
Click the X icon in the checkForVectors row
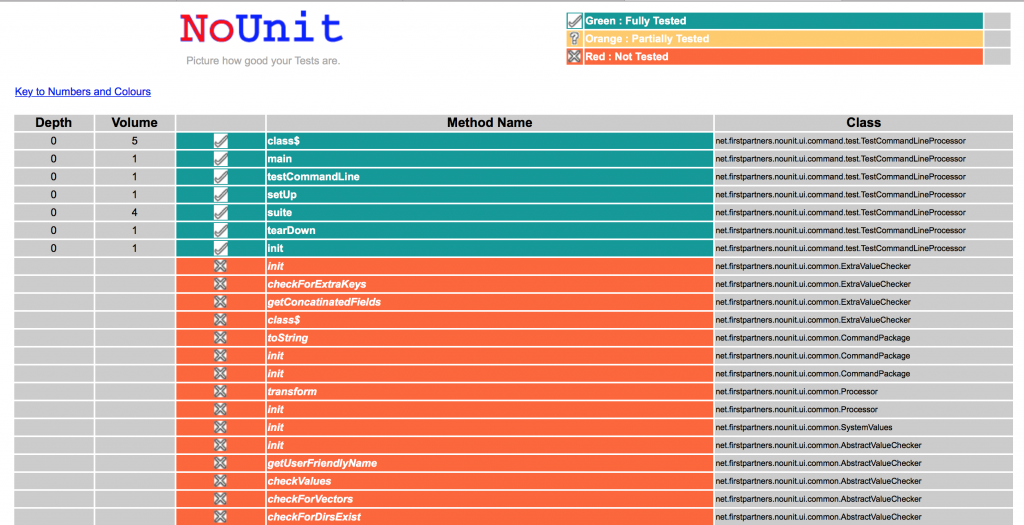[220, 499]
